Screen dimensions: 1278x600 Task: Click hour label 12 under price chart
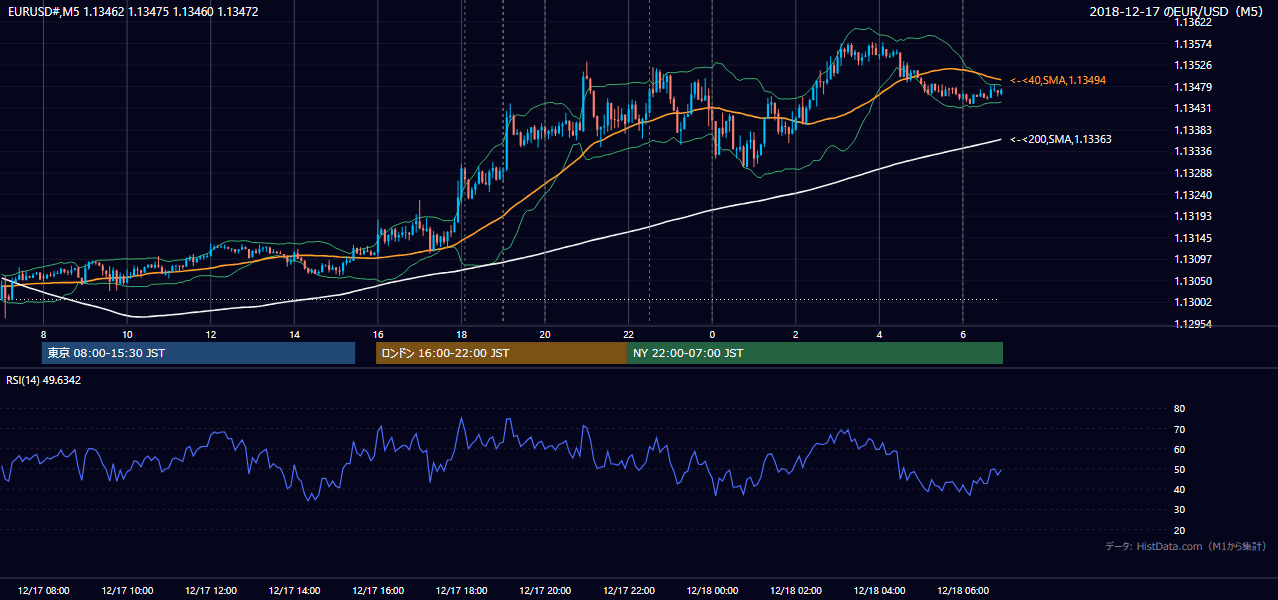(x=211, y=334)
